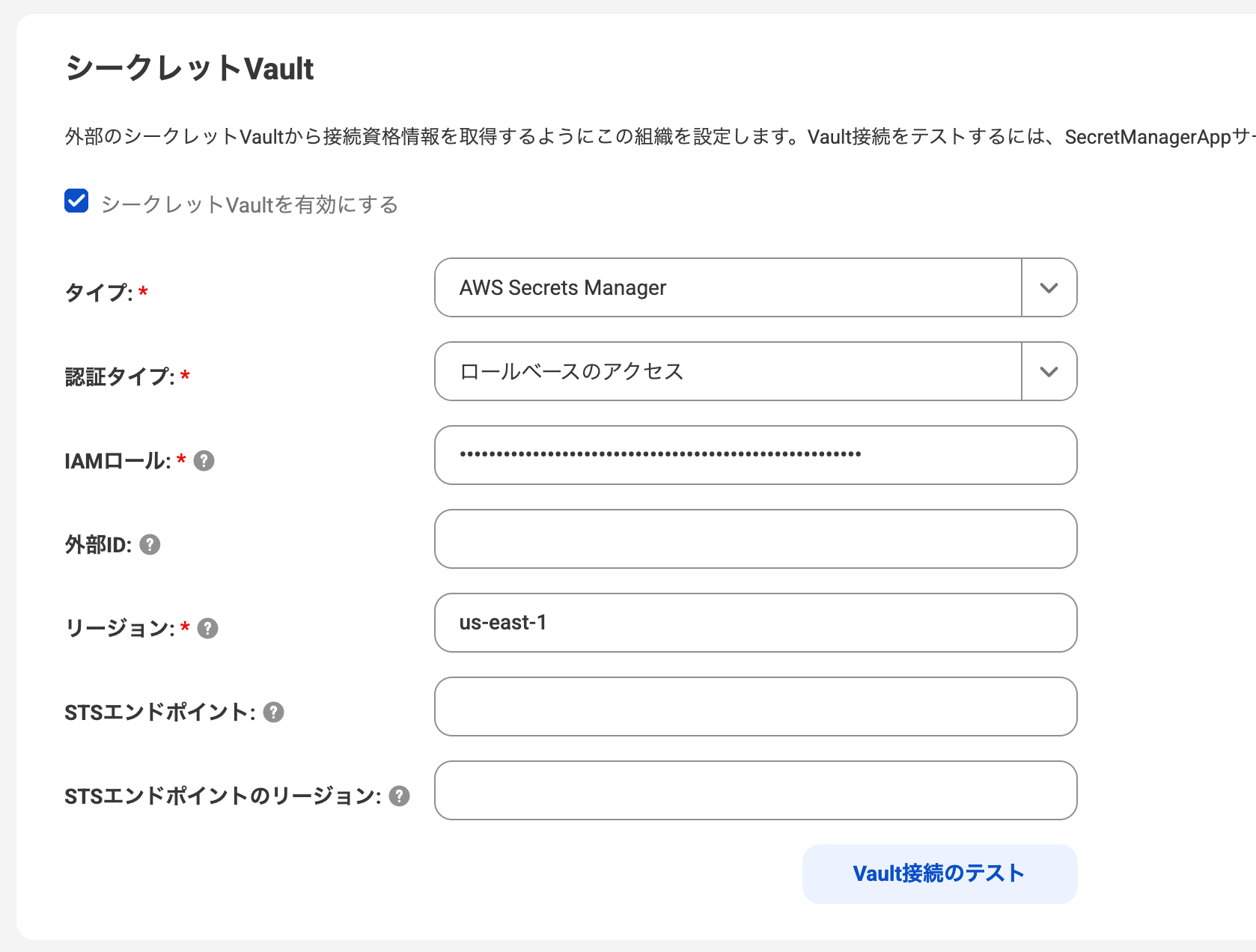The height and width of the screenshot is (952, 1256).
Task: Focus the masked IAMロール input field
Action: 755,455
